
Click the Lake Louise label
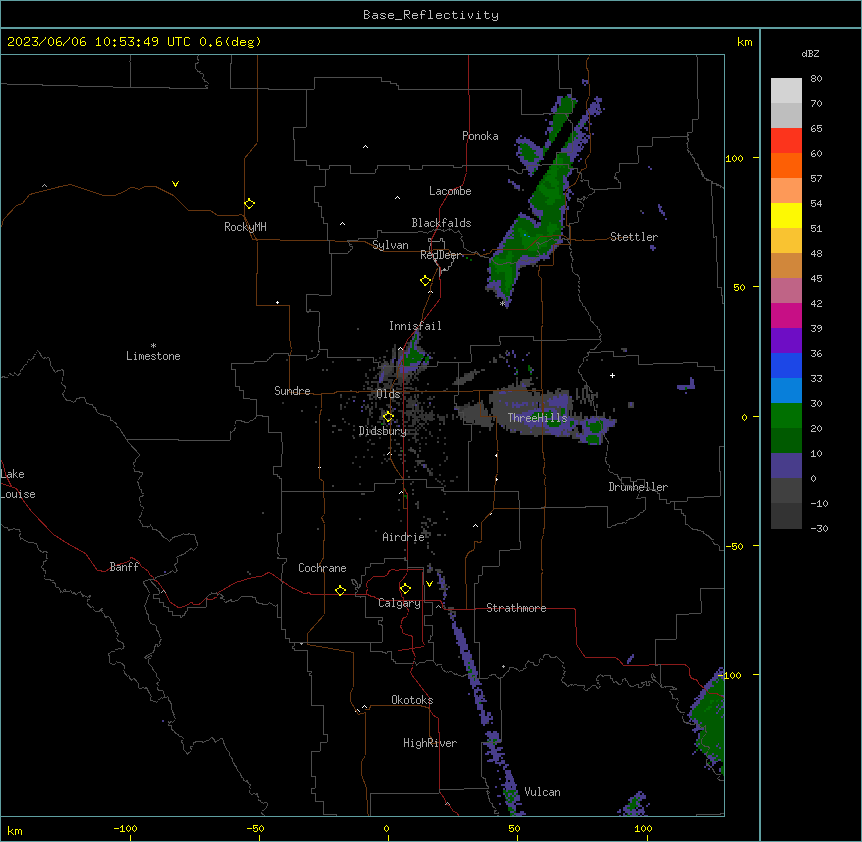(x=18, y=484)
